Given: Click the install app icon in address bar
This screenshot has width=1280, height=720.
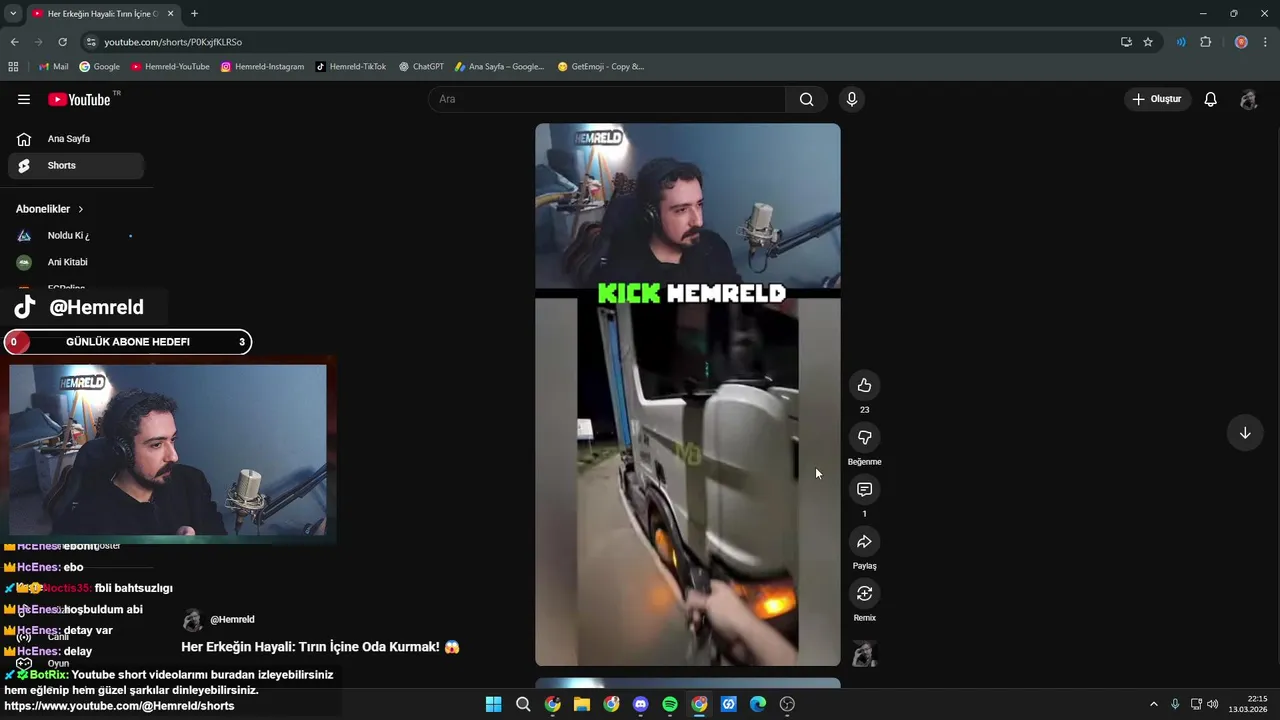Looking at the screenshot, I should [1126, 42].
